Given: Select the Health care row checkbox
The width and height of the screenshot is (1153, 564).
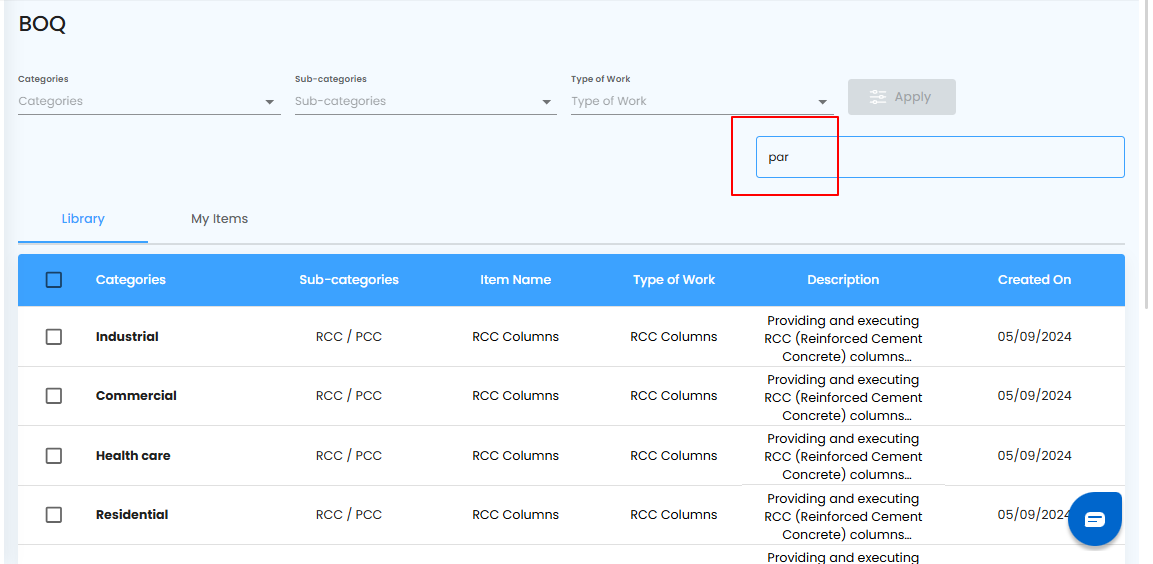Looking at the screenshot, I should coord(54,456).
